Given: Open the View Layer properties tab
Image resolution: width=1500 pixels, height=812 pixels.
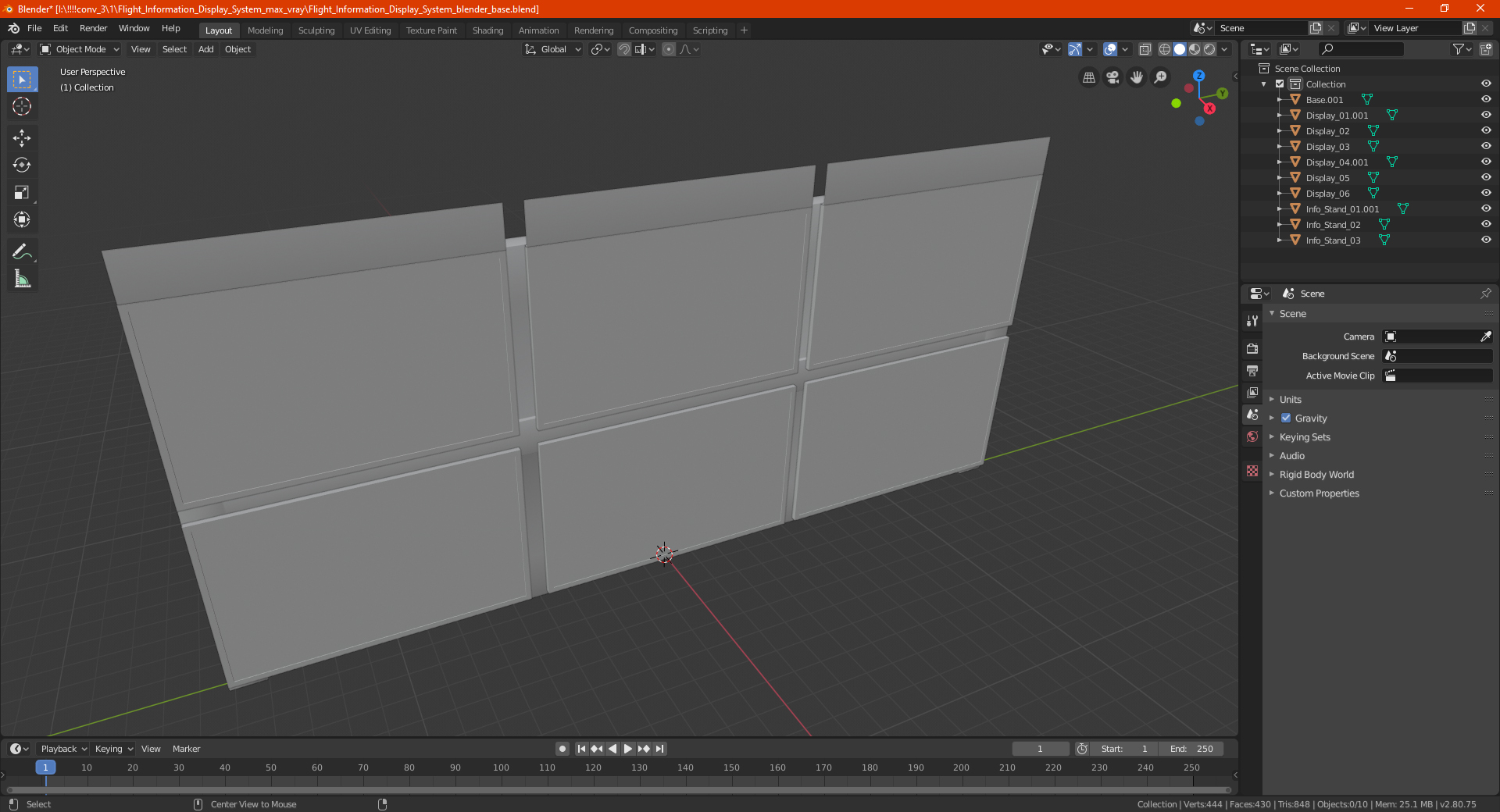Looking at the screenshot, I should [1252, 392].
